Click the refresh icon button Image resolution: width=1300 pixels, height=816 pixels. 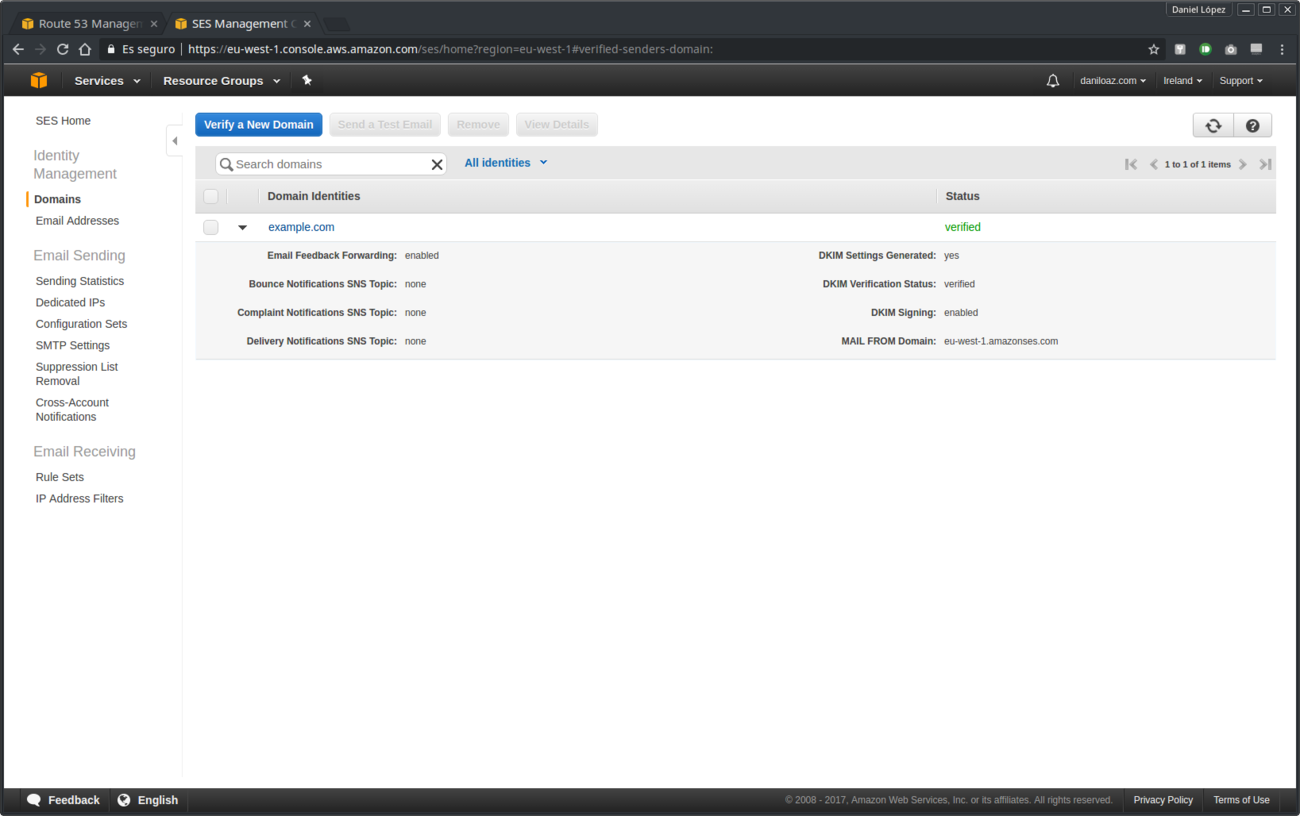pyautogui.click(x=1213, y=125)
